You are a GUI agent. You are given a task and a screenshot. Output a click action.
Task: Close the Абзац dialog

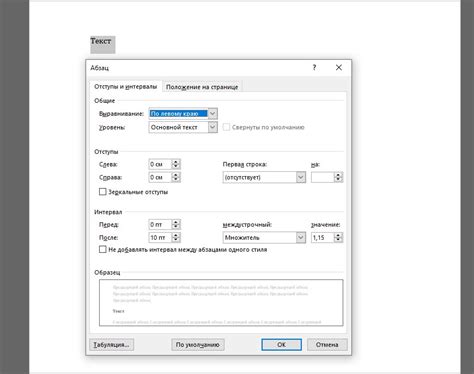click(339, 68)
